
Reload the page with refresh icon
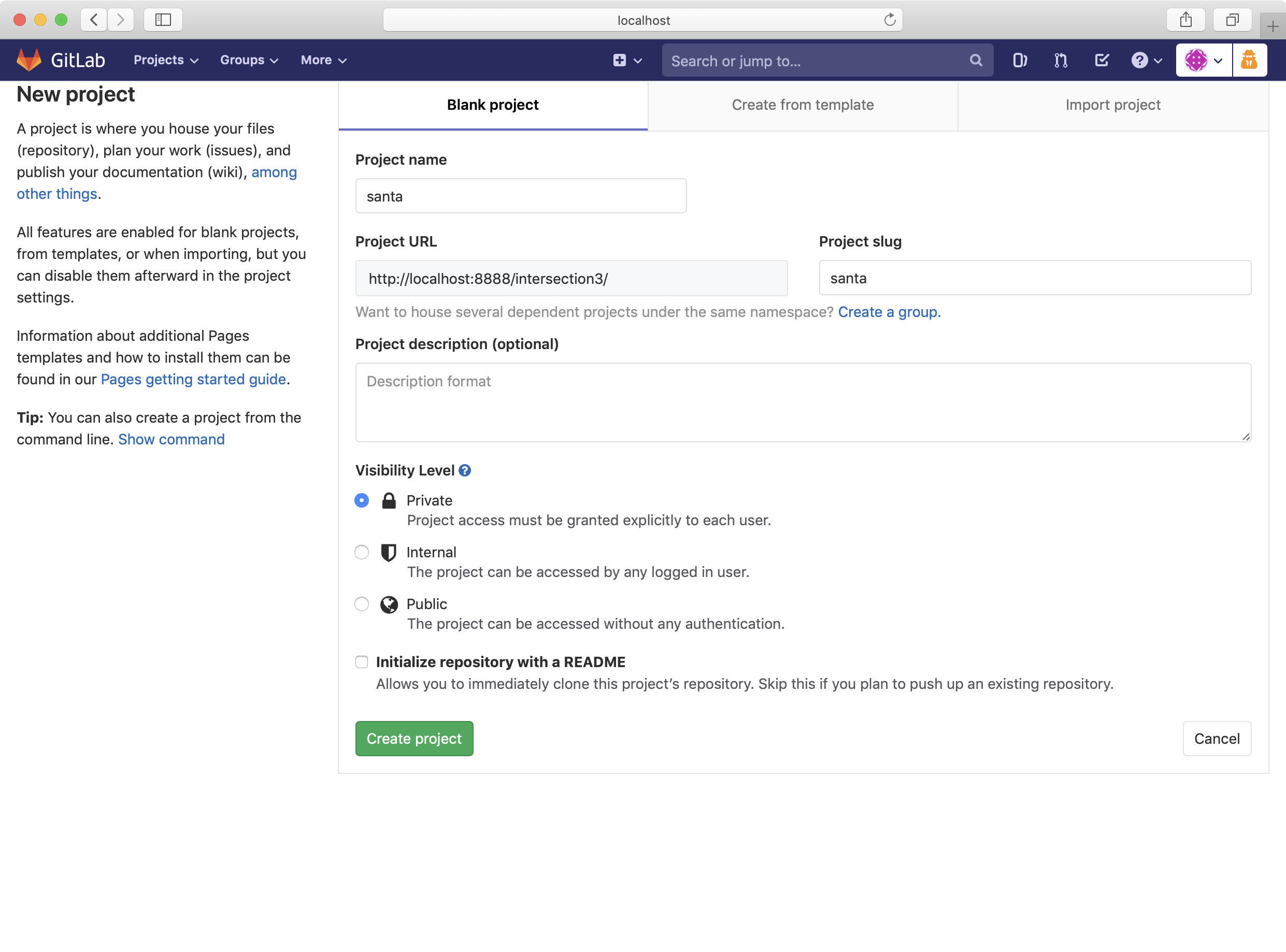890,20
